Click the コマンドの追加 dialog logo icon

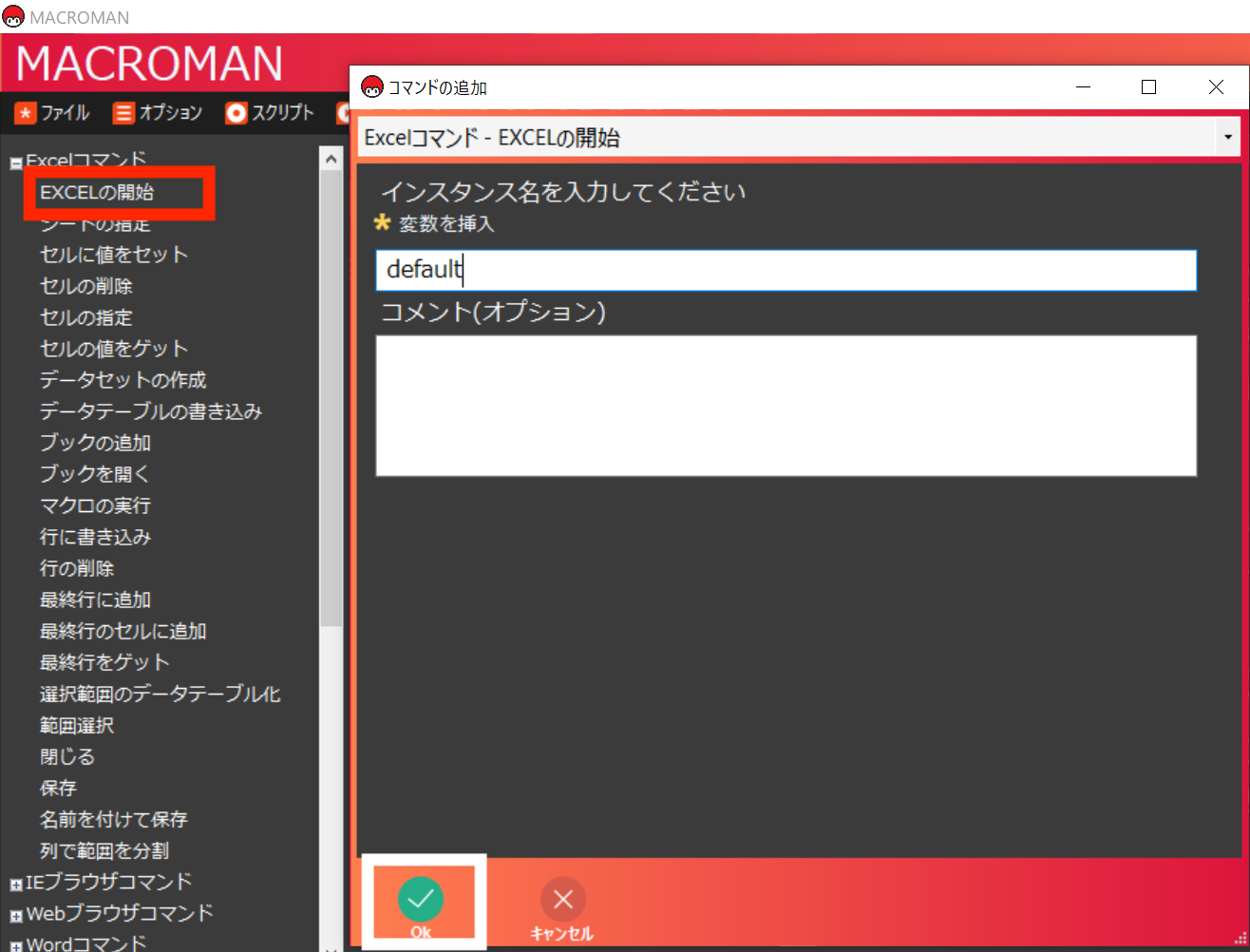373,87
